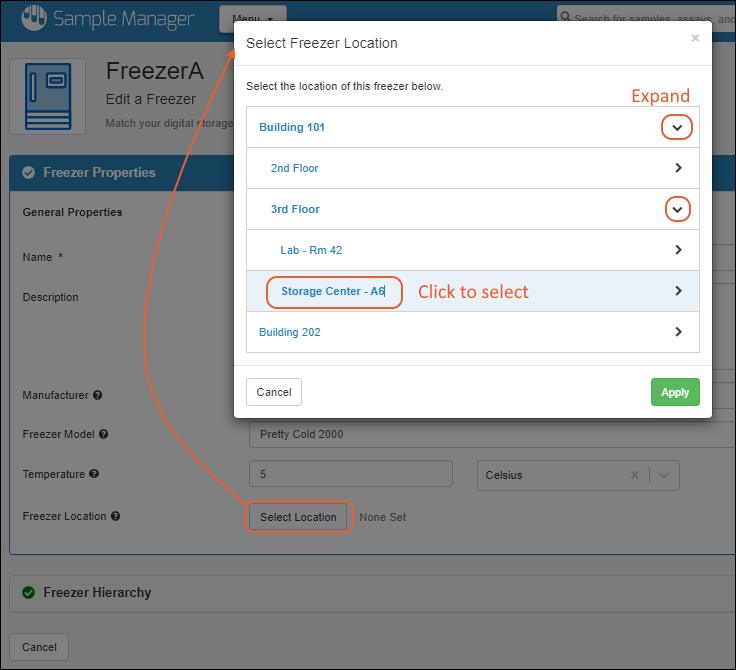Click the Manufacturer help question icon
736x670 pixels.
[x=98, y=396]
